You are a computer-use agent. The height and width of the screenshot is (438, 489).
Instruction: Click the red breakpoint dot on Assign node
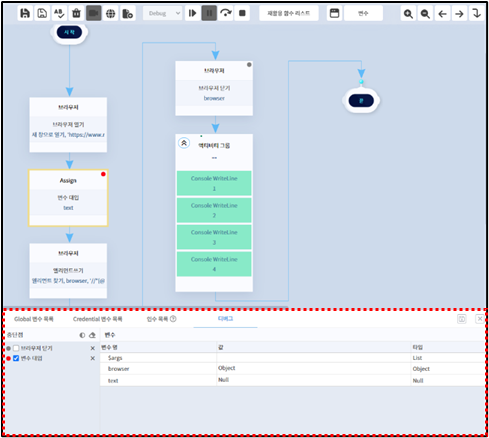[103, 174]
